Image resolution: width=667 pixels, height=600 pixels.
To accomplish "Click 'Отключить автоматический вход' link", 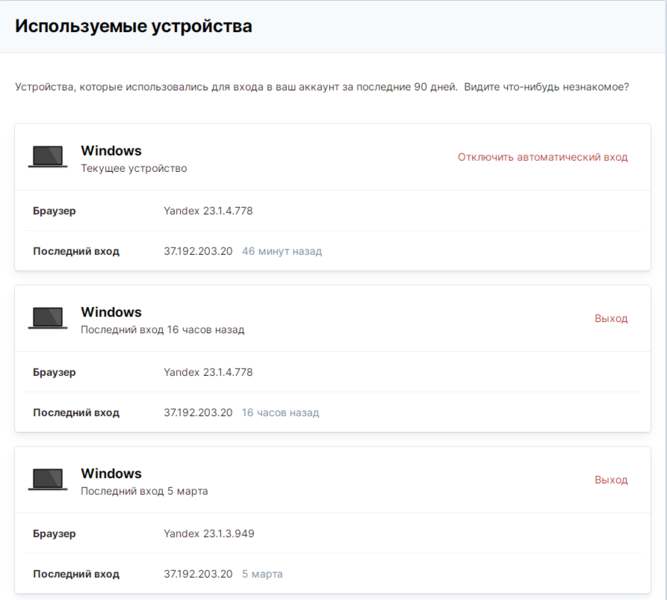I will coord(543,157).
